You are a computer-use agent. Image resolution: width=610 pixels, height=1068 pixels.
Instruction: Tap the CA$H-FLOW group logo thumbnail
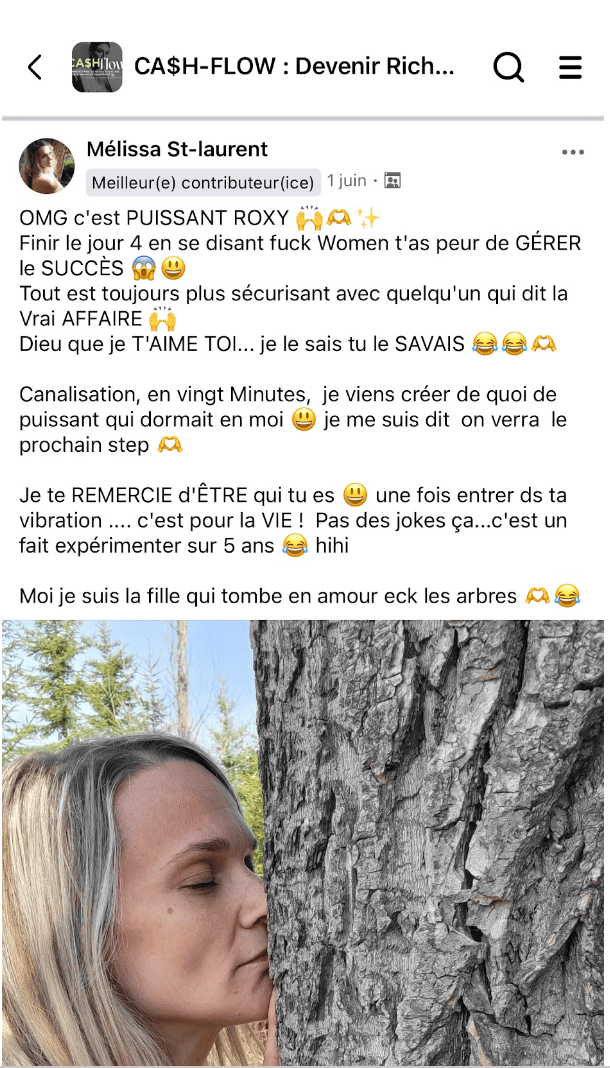point(97,67)
